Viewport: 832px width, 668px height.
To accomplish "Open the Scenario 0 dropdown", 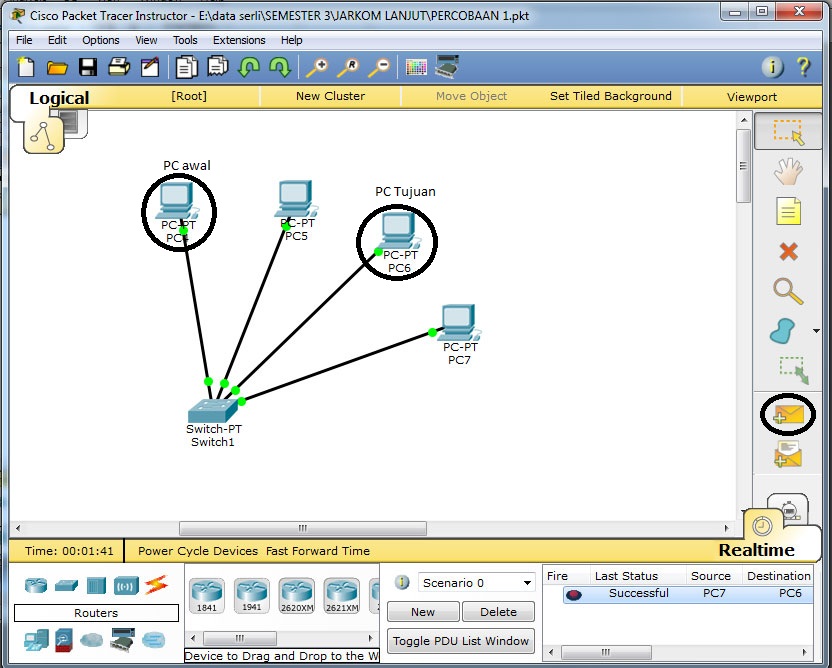I will click(x=476, y=583).
